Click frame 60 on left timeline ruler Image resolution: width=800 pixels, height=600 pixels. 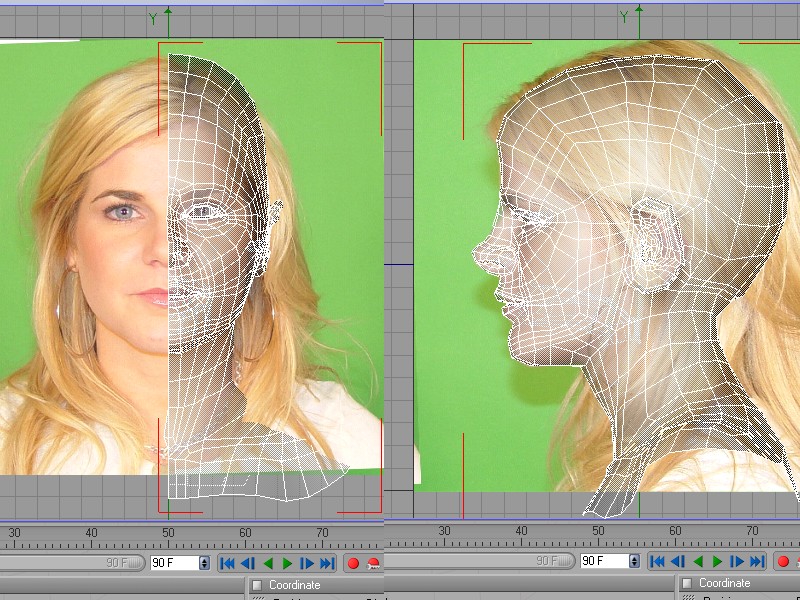(x=245, y=533)
